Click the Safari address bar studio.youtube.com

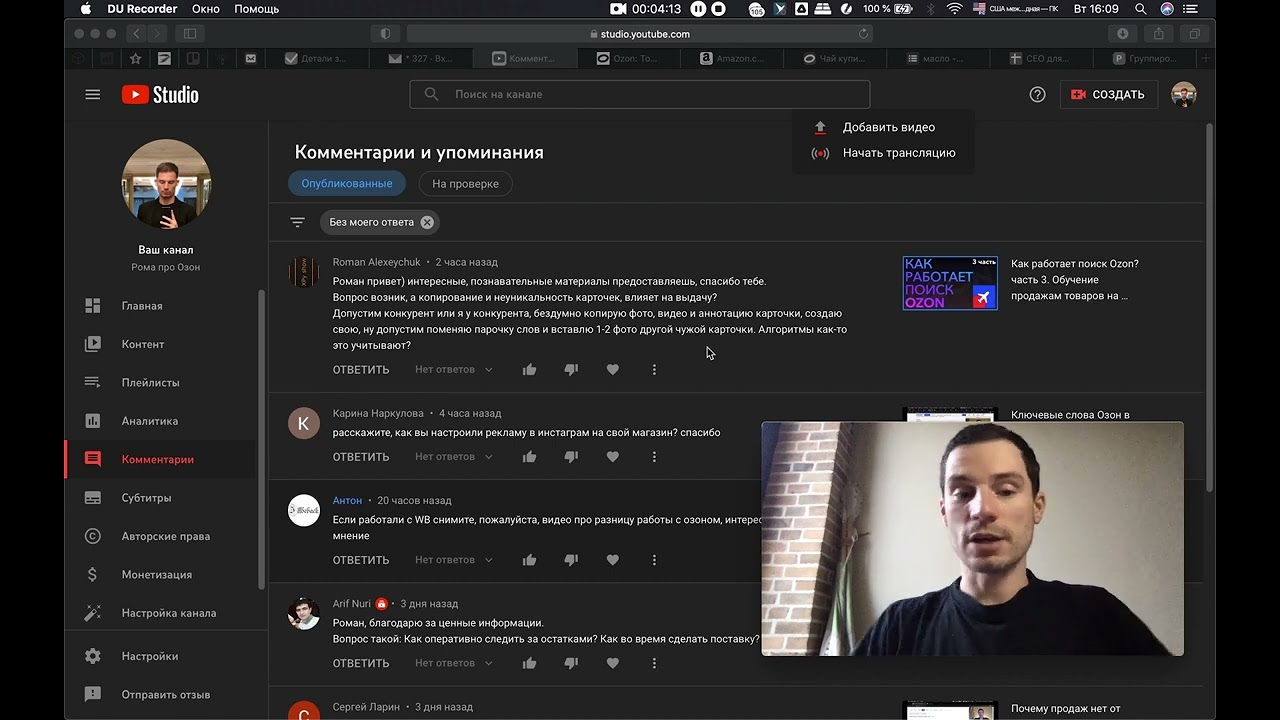click(x=640, y=34)
